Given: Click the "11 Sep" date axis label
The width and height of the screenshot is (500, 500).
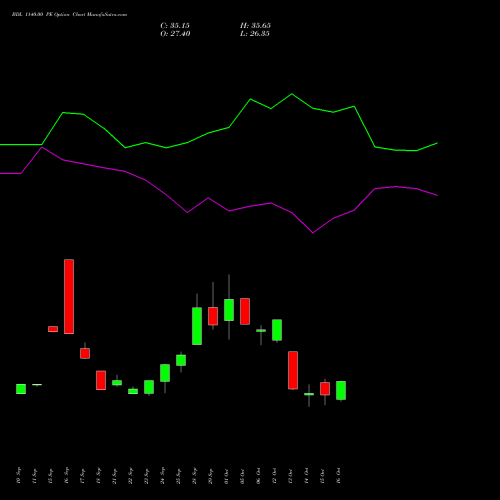Looking at the screenshot, I should click(34, 476).
